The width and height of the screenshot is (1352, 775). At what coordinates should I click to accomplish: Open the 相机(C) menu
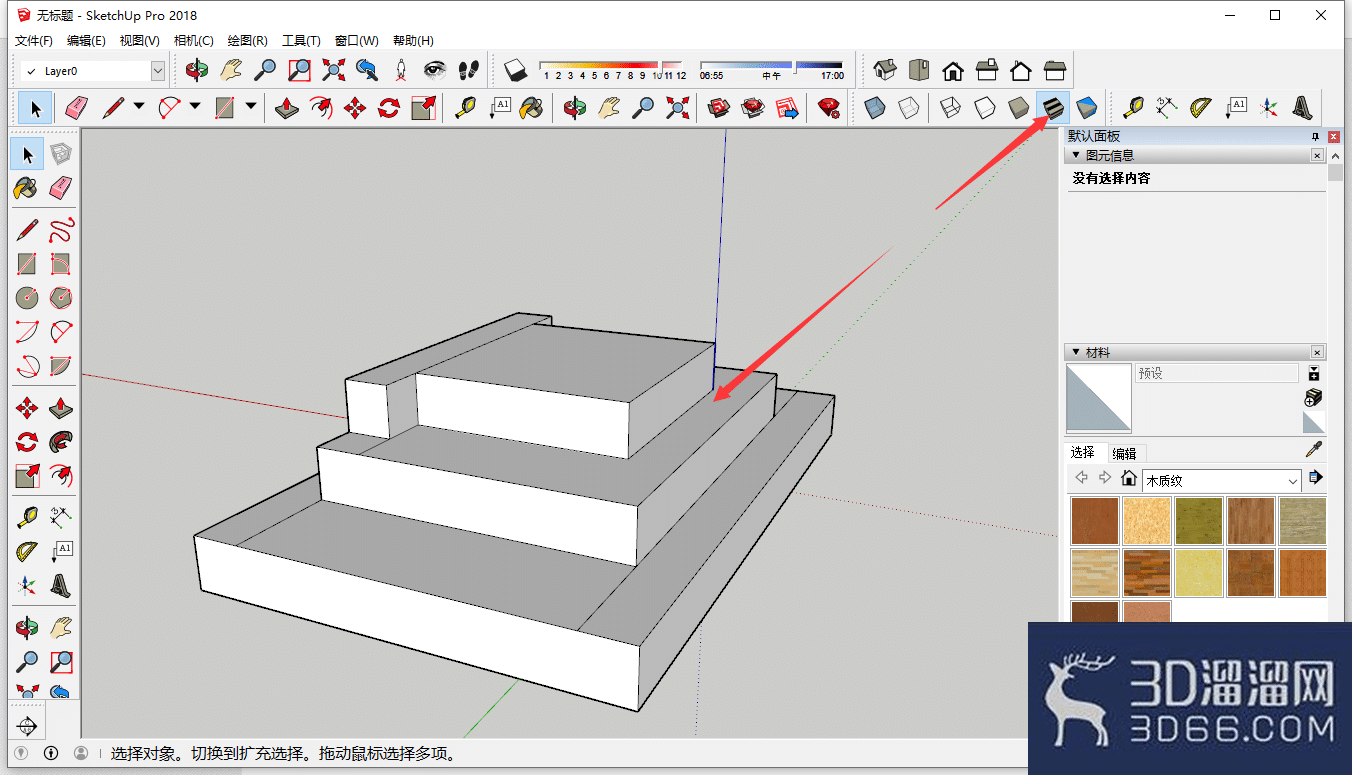coord(193,41)
